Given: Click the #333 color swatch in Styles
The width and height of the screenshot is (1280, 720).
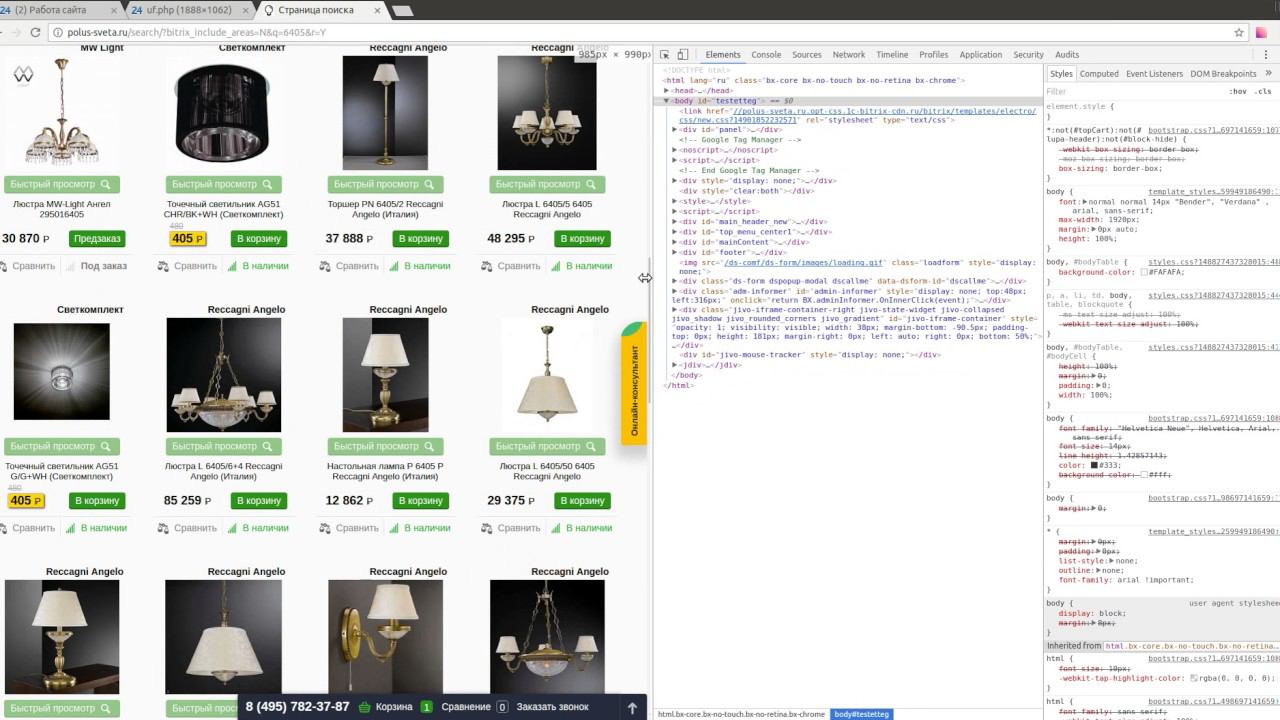Looking at the screenshot, I should pos(1095,465).
